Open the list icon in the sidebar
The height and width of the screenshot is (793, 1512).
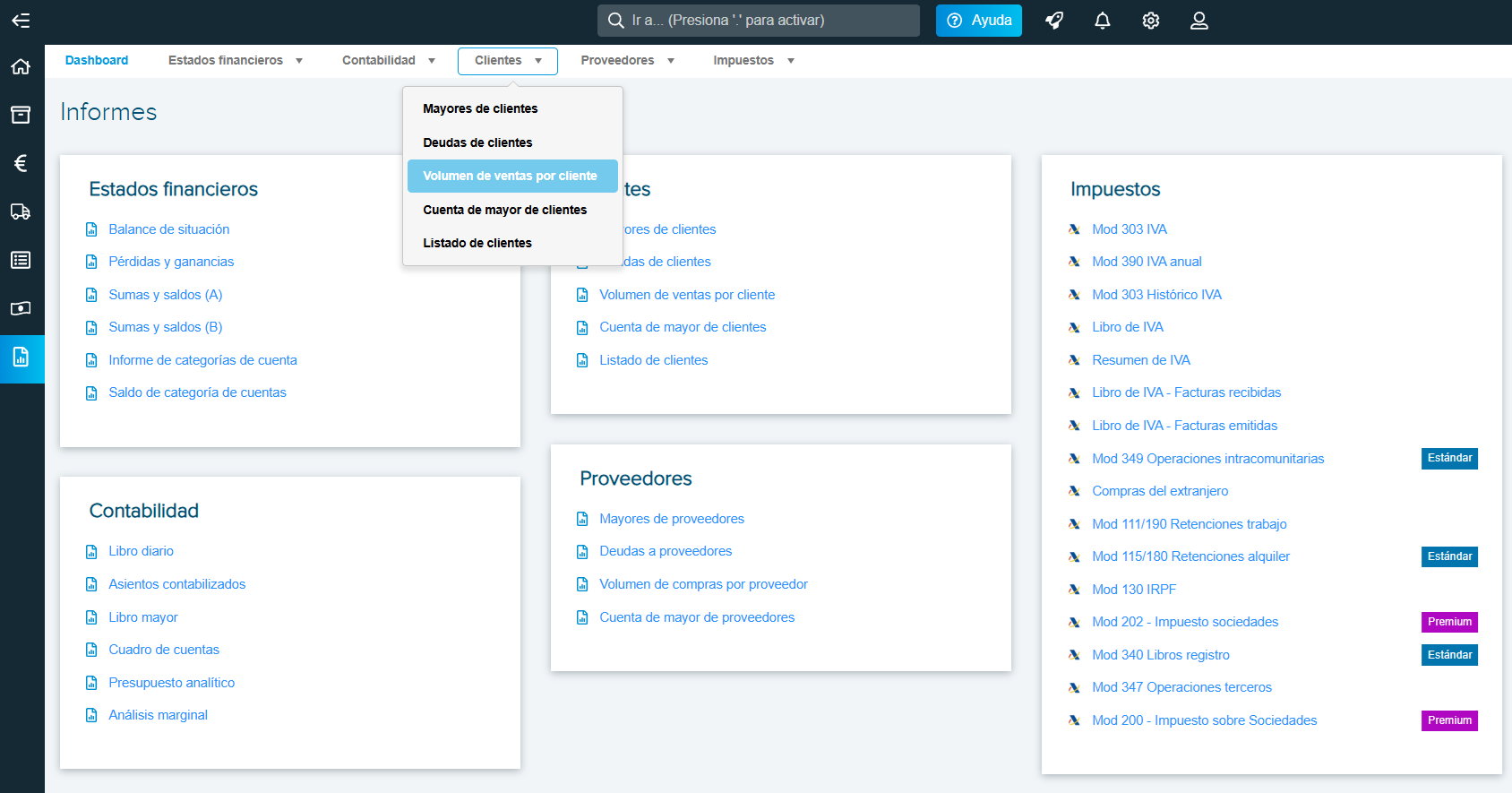(21, 260)
